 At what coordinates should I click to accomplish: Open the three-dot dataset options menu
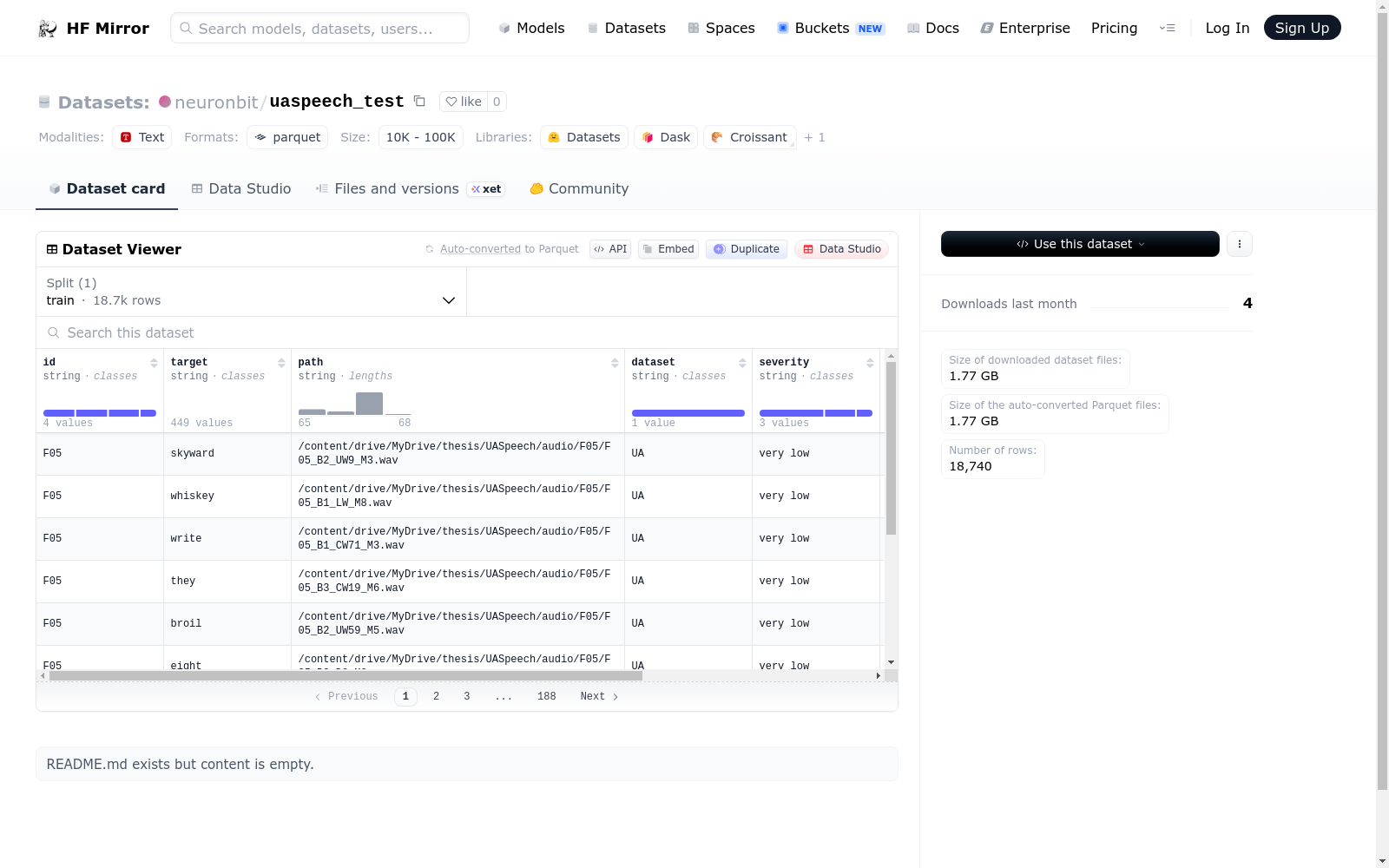click(1240, 244)
